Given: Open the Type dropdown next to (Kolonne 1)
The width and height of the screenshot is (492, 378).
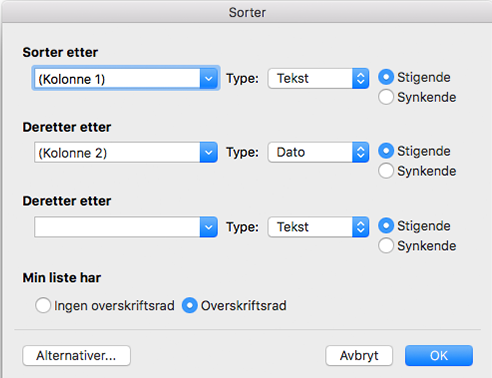Looking at the screenshot, I should coord(318,79).
